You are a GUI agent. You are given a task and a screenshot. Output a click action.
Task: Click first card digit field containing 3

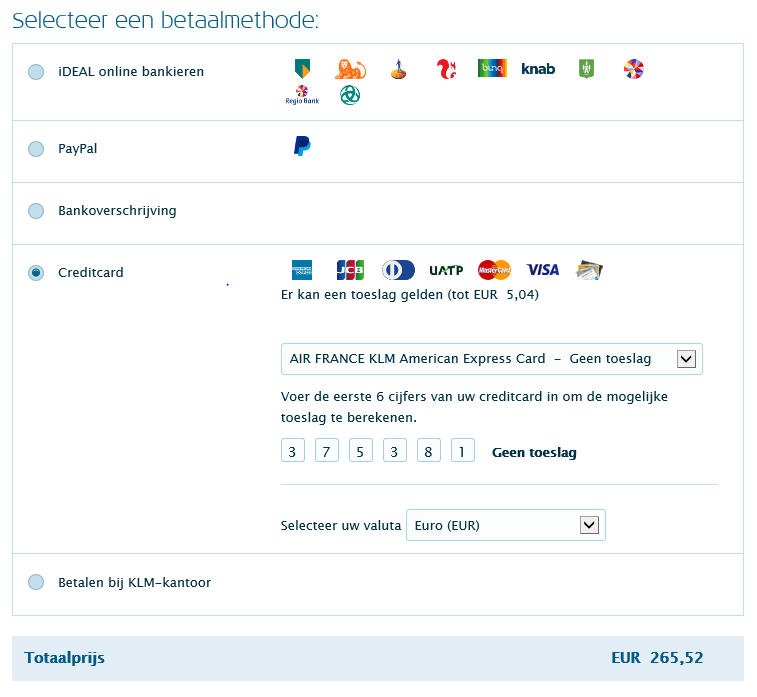pyautogui.click(x=293, y=450)
